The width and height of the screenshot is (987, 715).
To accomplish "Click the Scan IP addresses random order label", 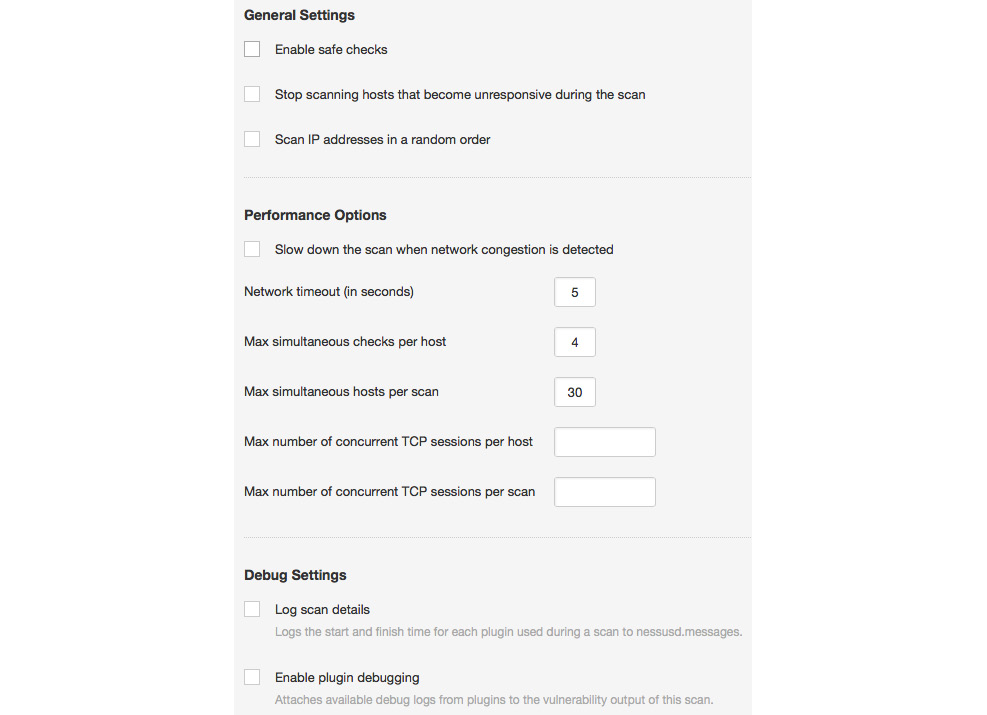I will point(383,140).
